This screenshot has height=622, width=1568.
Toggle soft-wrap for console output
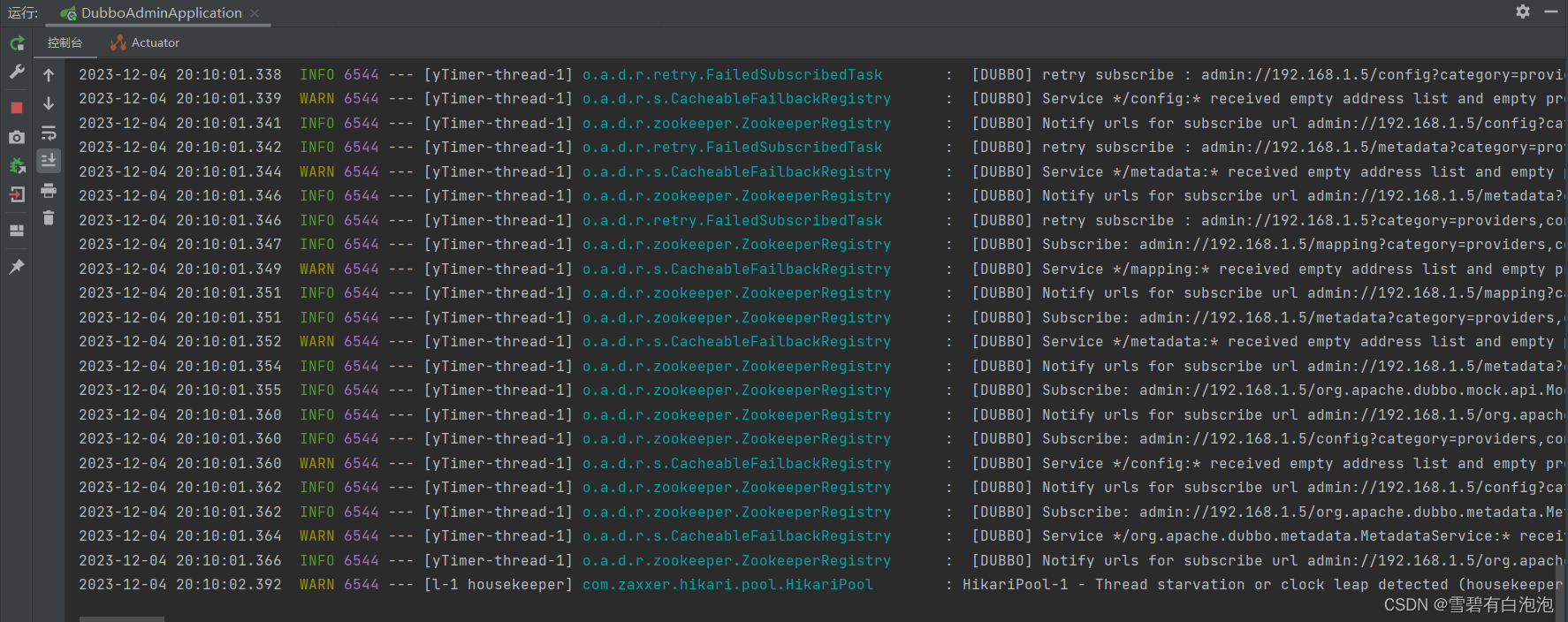point(49,133)
